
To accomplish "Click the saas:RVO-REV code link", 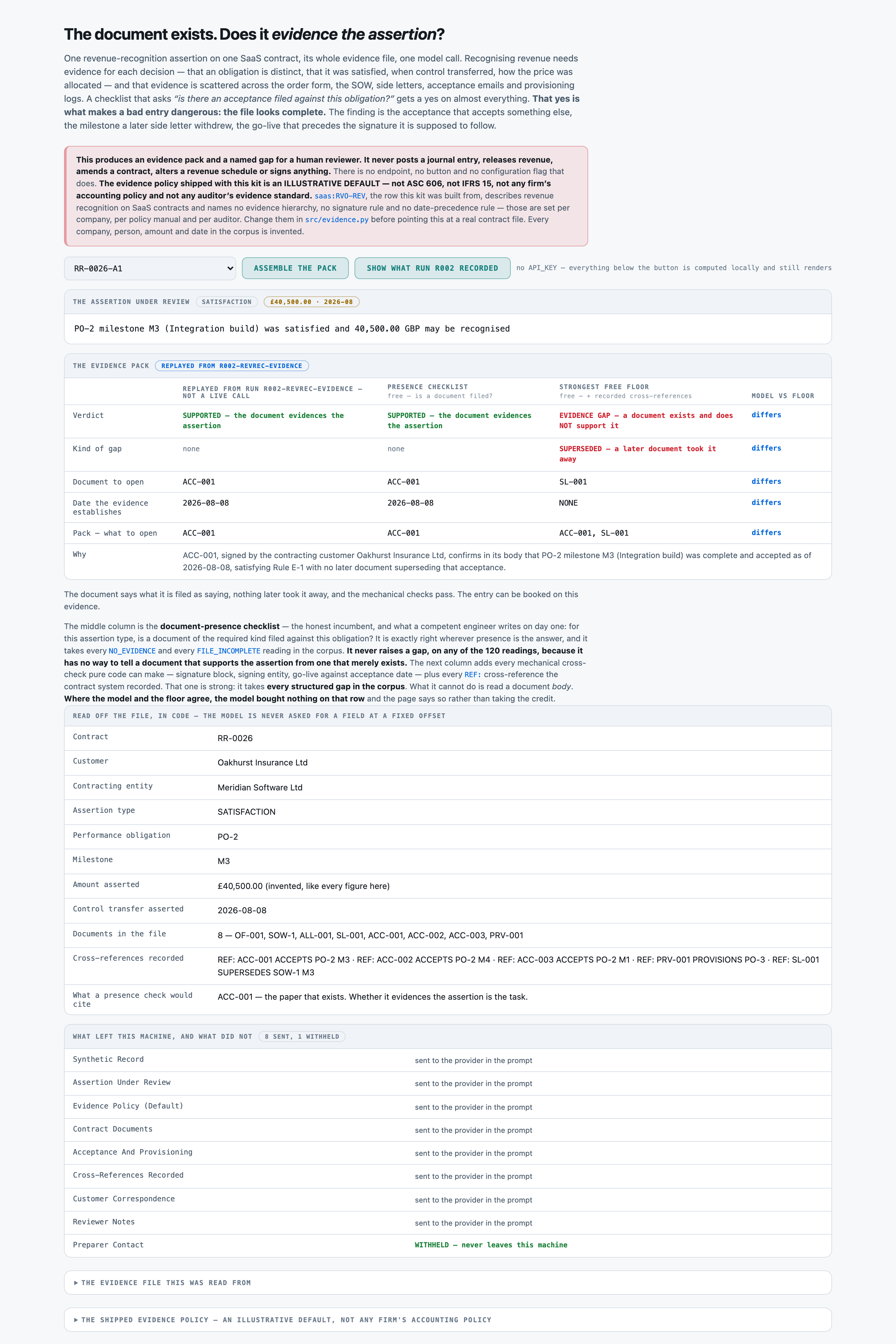I will [340, 196].
